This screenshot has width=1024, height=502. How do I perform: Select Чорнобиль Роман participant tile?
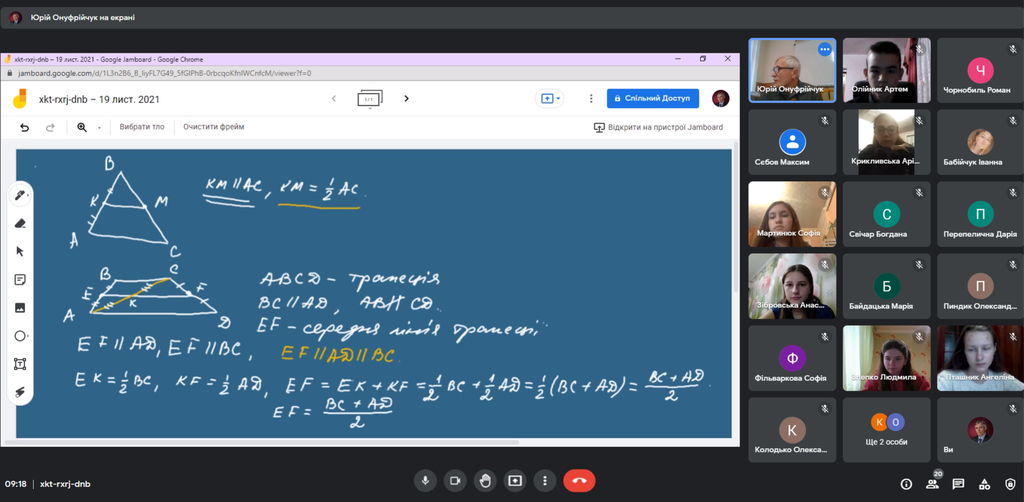tap(980, 70)
